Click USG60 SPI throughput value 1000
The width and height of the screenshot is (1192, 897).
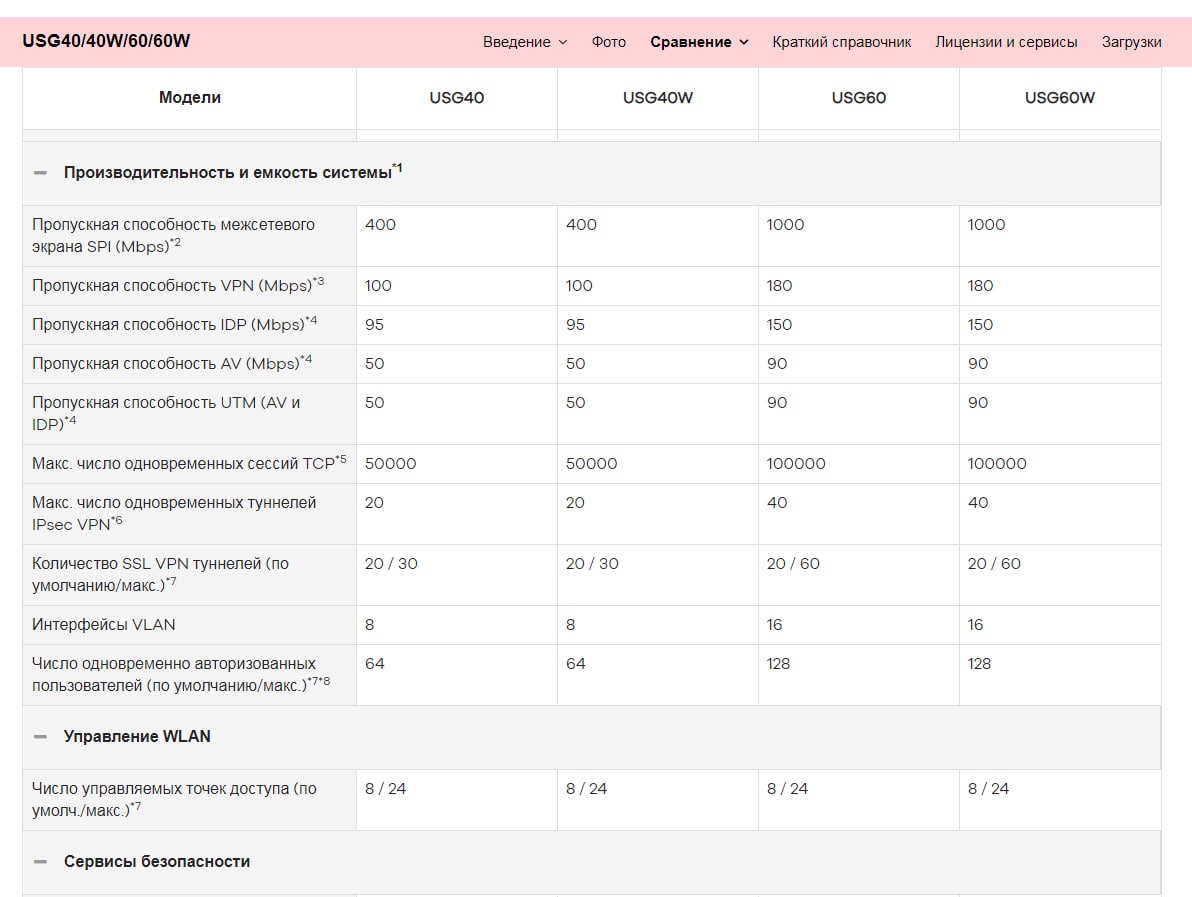785,224
